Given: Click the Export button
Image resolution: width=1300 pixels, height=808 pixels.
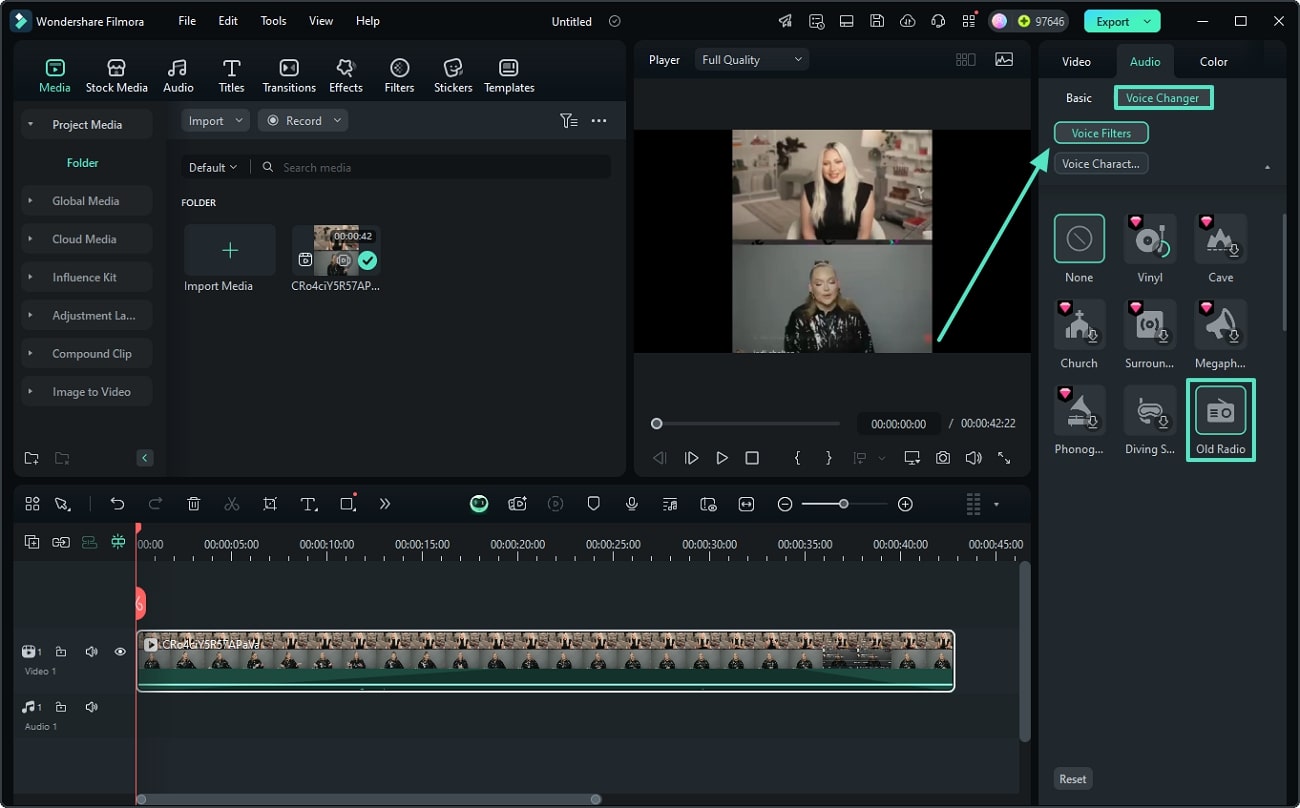Looking at the screenshot, I should [x=1111, y=21].
